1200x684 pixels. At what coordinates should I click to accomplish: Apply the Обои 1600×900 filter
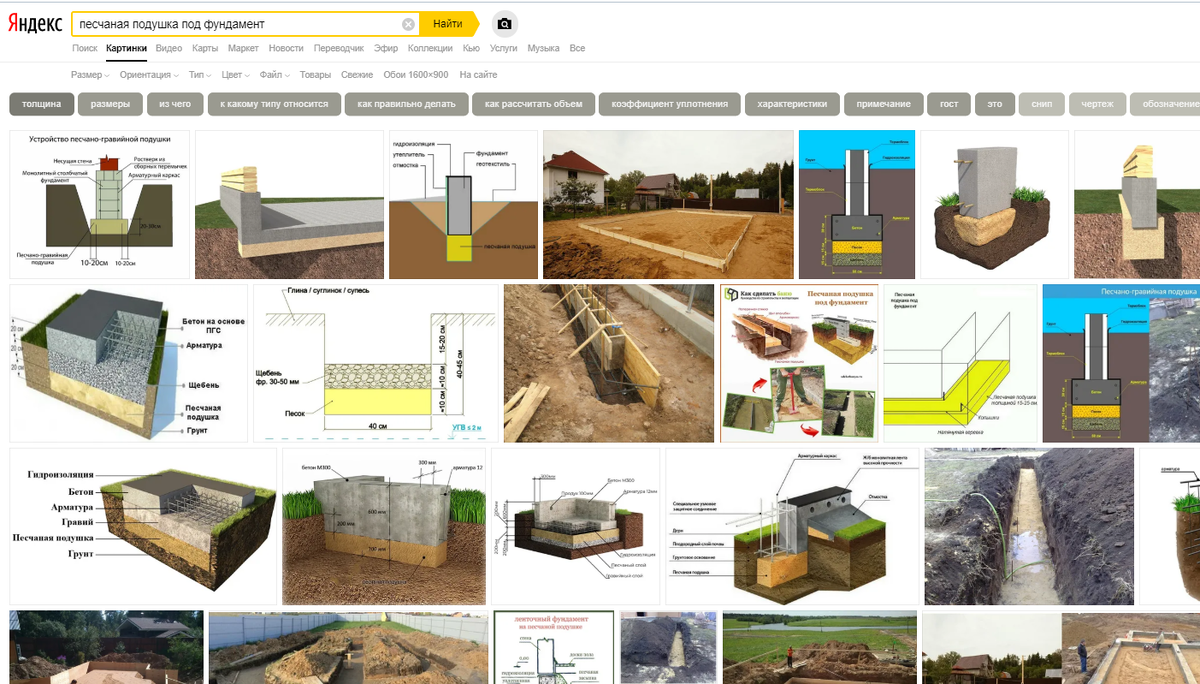pos(416,75)
